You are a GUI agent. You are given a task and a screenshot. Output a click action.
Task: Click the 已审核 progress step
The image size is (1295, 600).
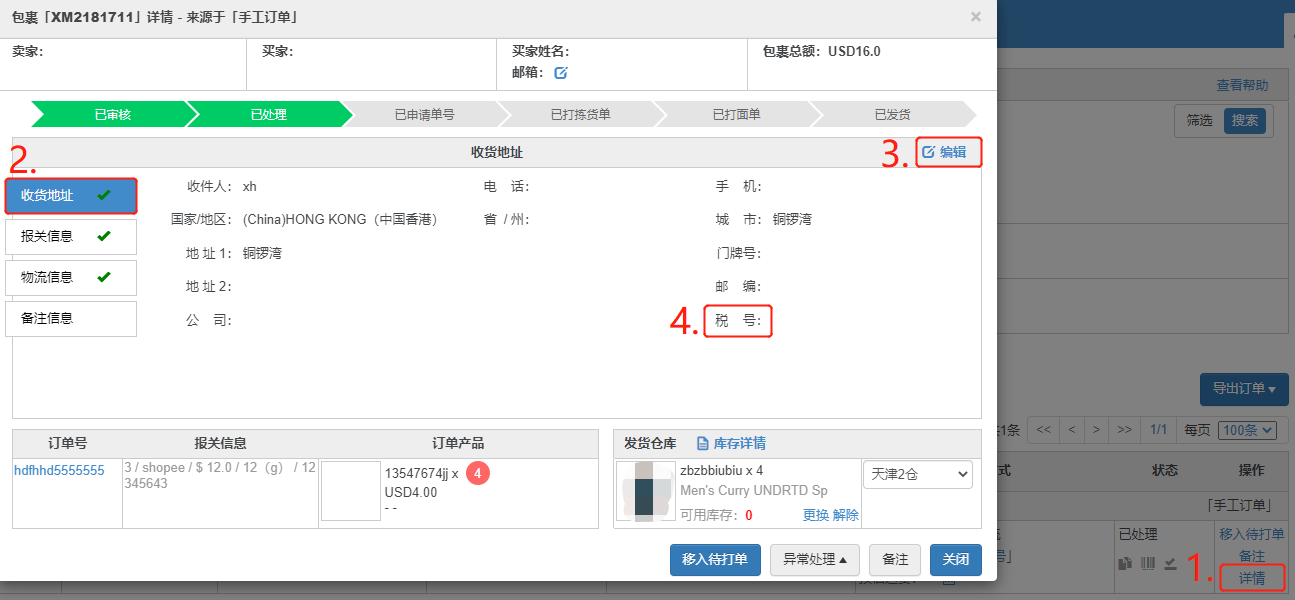click(112, 114)
